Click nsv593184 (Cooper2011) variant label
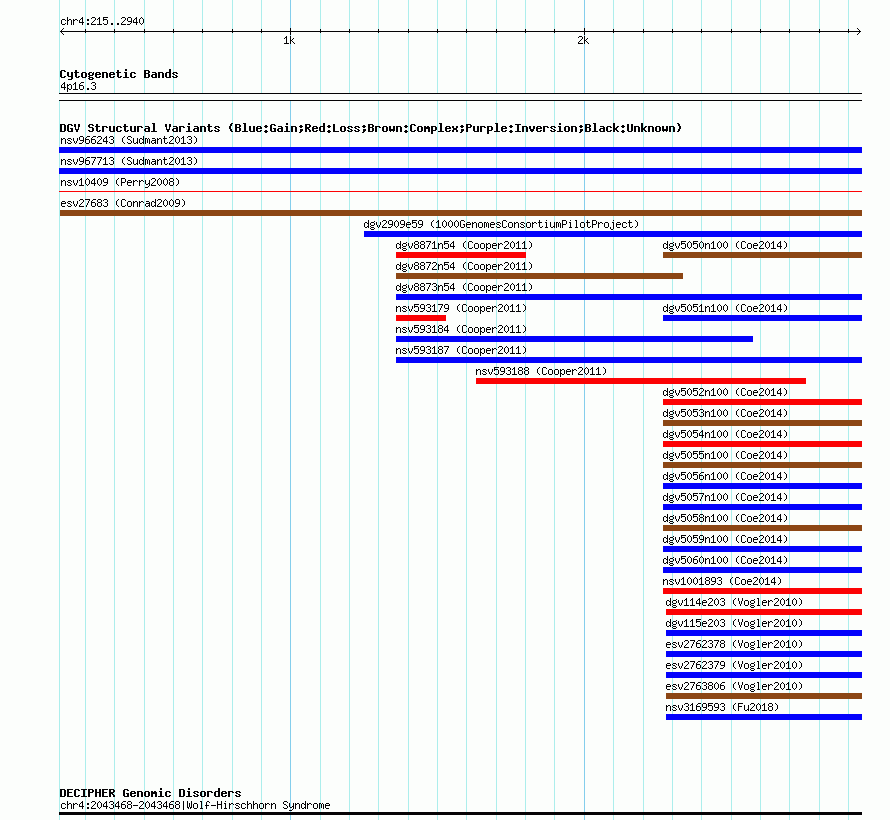This screenshot has height=820, width=890. point(461,329)
